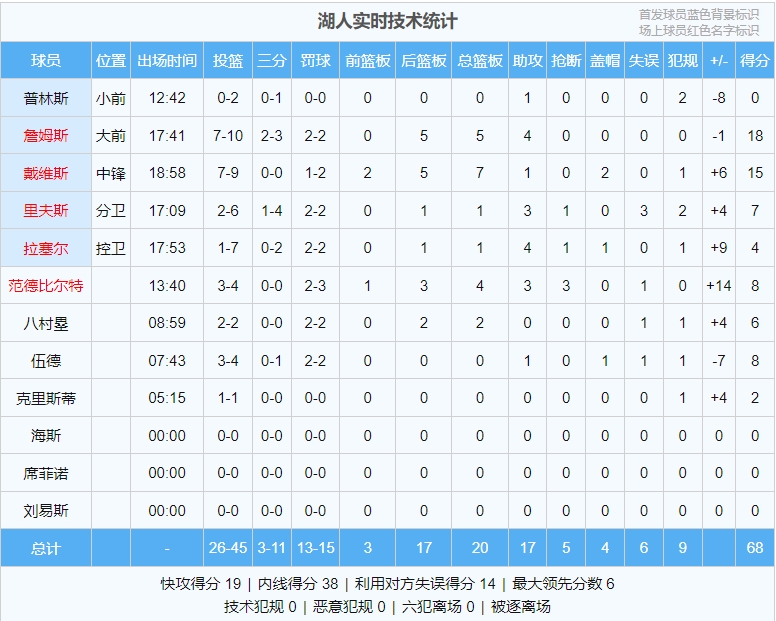
Task: Select player name 普林斯
Action: tap(46, 98)
